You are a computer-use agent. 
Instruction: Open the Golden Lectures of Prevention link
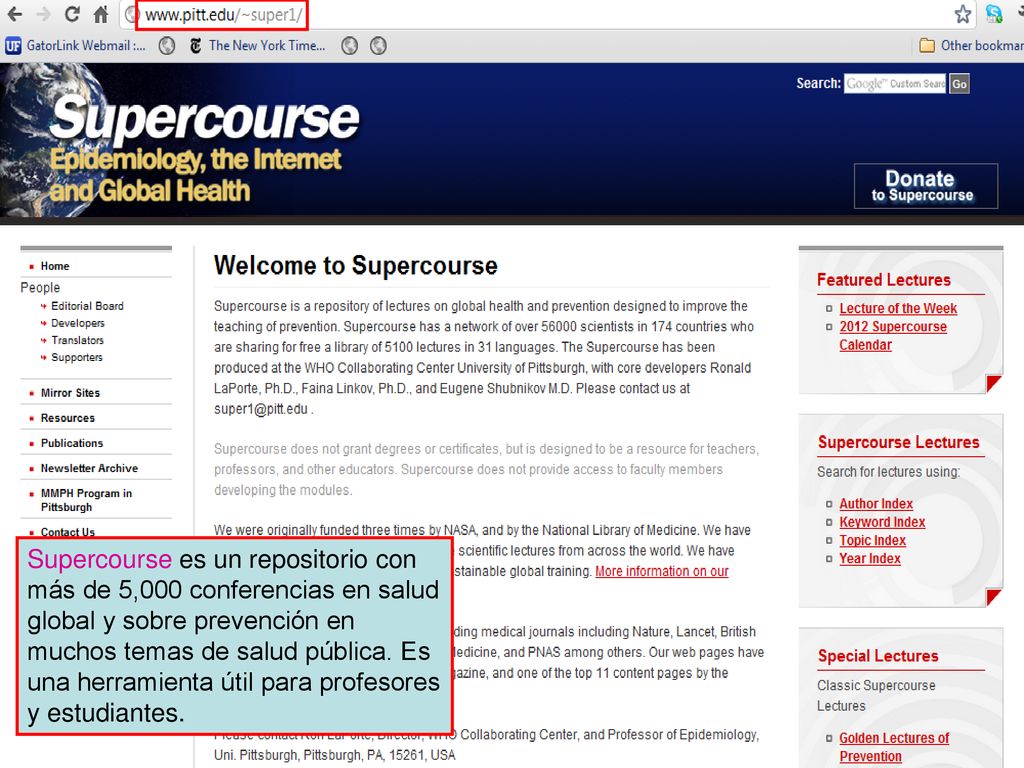894,747
